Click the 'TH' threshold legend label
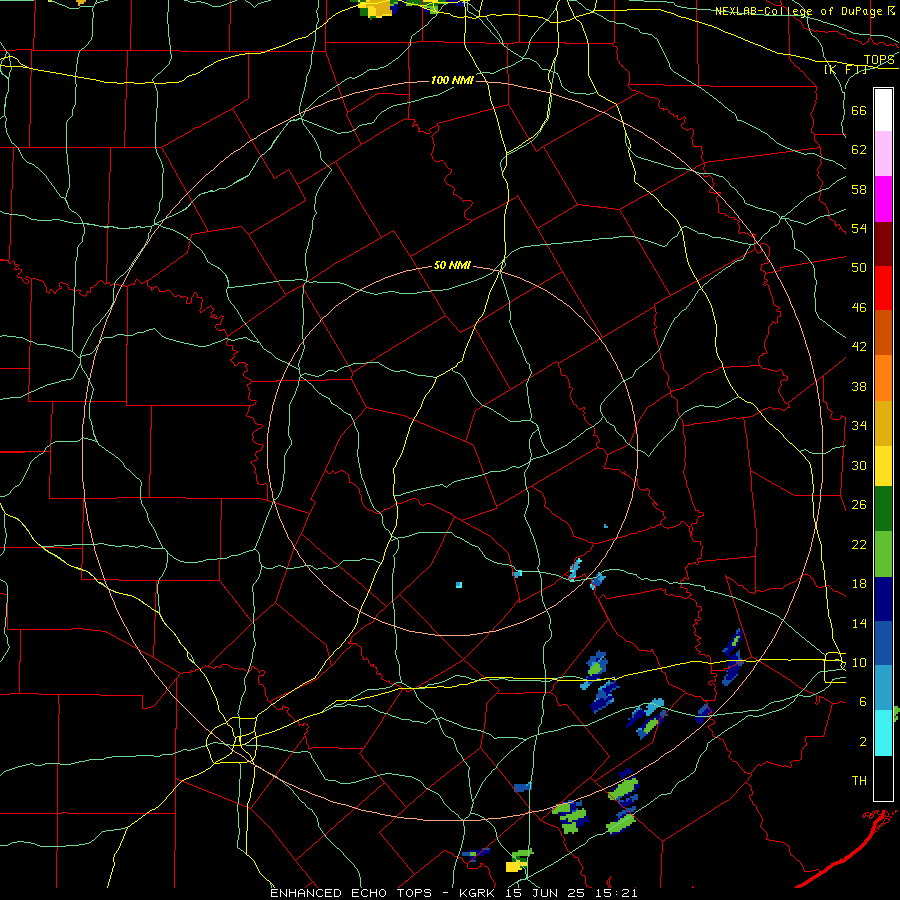 coord(859,781)
